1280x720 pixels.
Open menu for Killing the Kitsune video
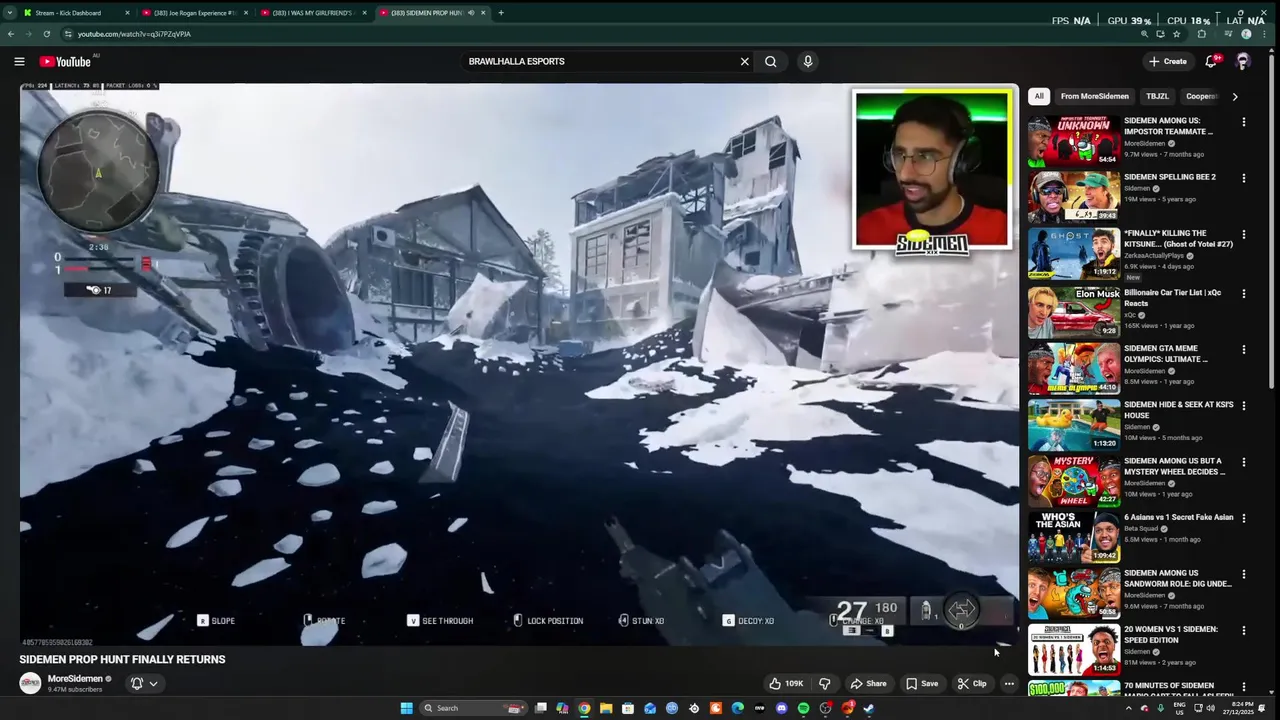click(x=1244, y=235)
